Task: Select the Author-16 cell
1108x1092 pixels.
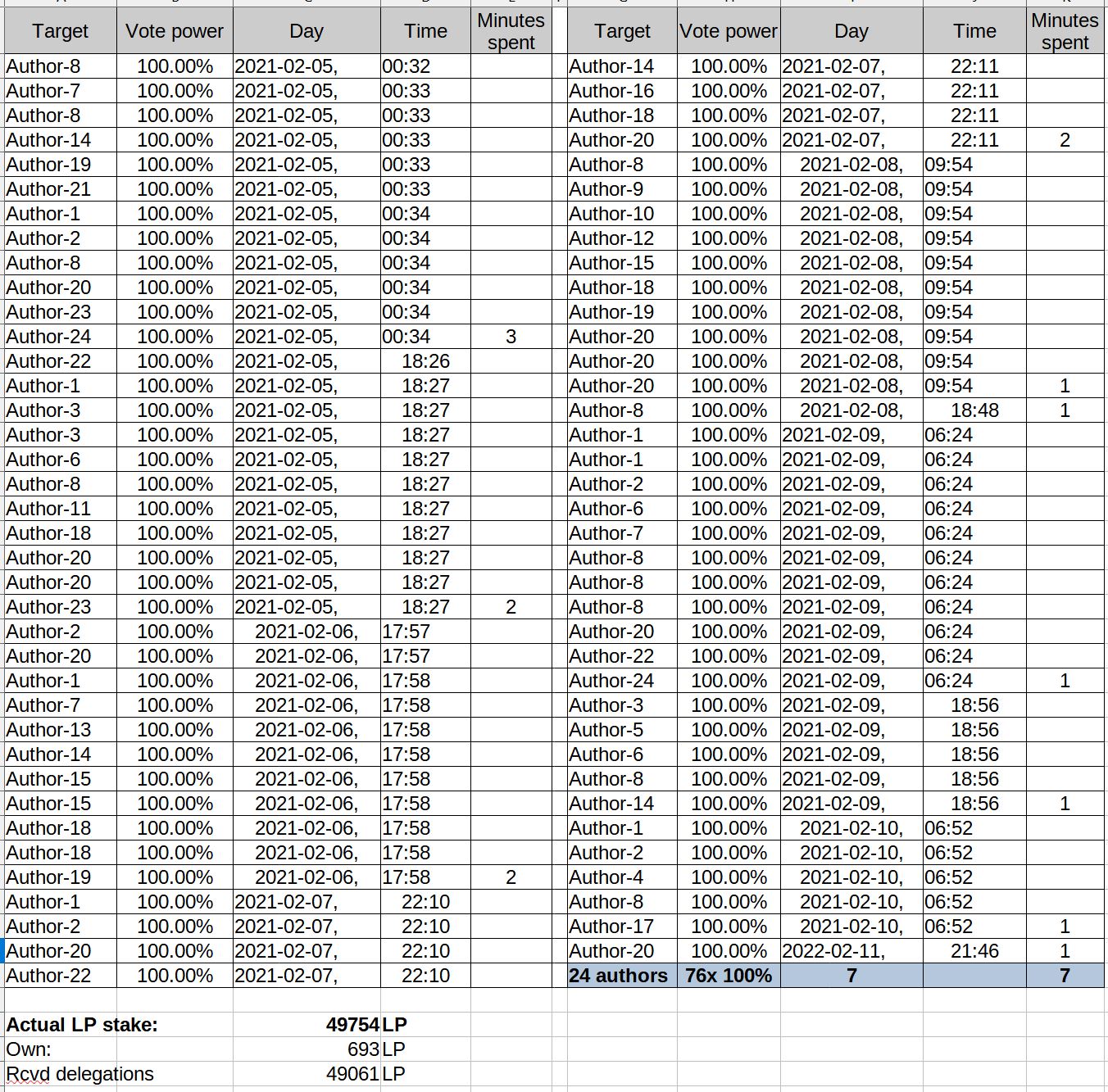Action: (x=622, y=91)
